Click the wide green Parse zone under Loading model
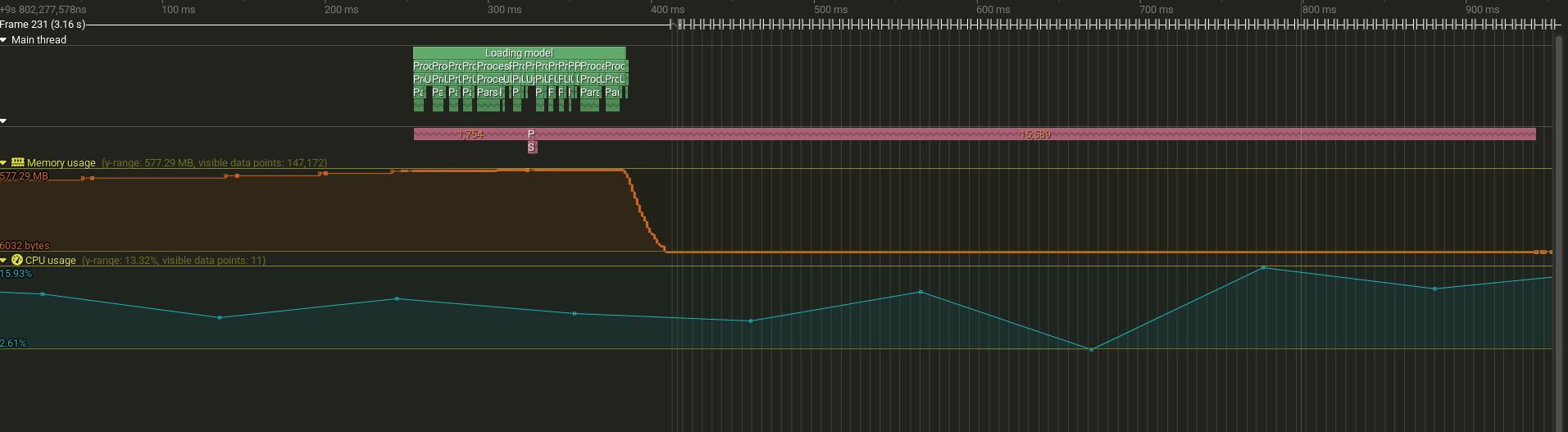1568x432 pixels. point(489,93)
